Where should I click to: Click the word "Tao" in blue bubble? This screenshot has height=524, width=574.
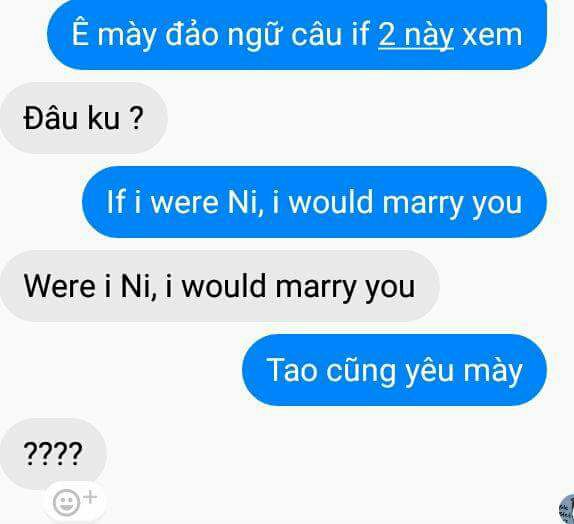click(292, 370)
